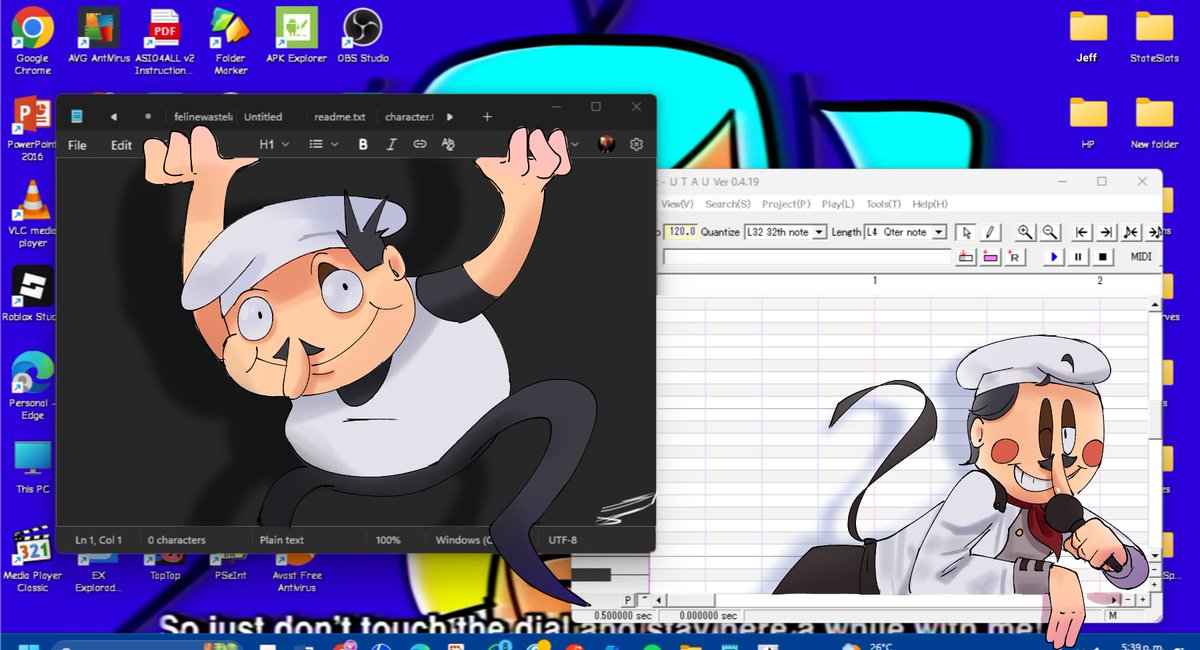The height and width of the screenshot is (650, 1200).
Task: Open the File menu in Notepad
Action: pos(77,145)
